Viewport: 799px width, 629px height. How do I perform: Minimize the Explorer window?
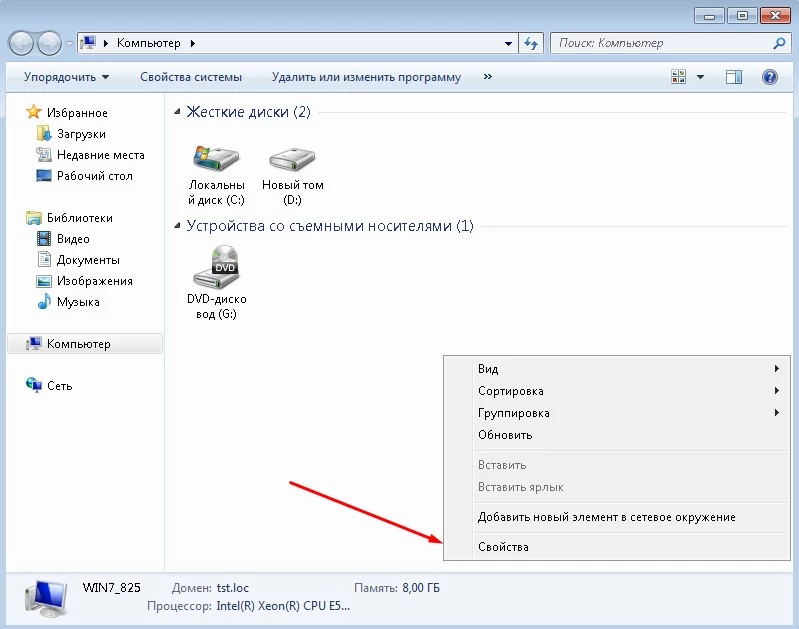tap(709, 16)
